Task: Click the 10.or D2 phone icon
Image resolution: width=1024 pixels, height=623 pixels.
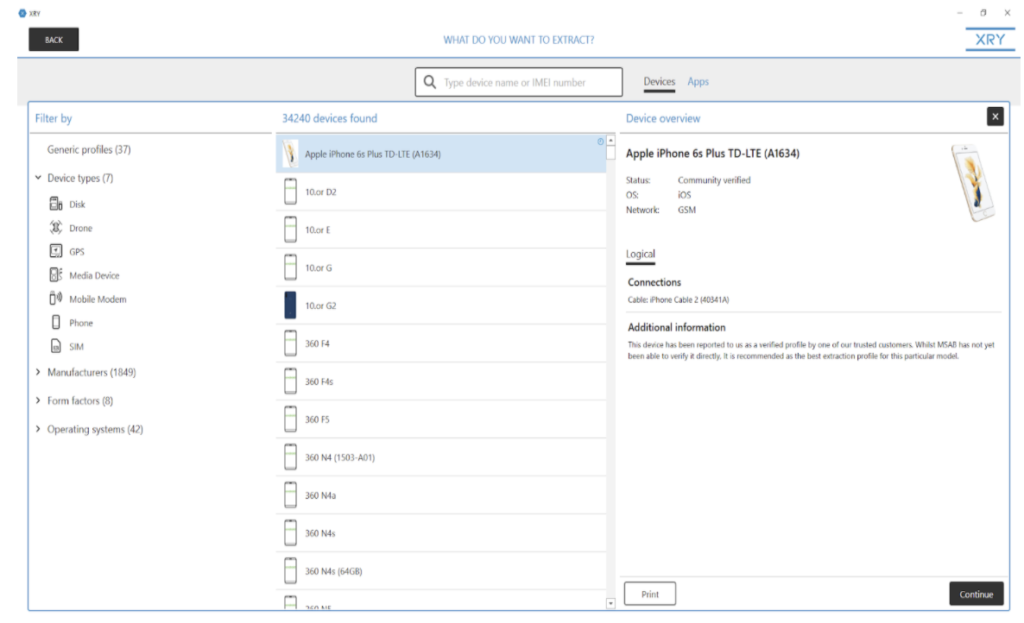Action: (x=291, y=192)
